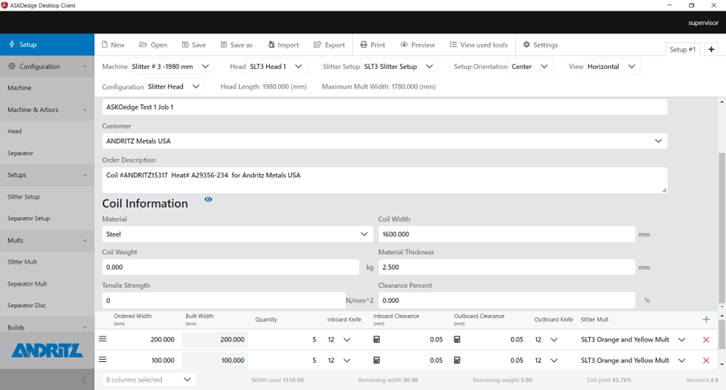
Task: Open an existing setup file
Action: click(153, 45)
